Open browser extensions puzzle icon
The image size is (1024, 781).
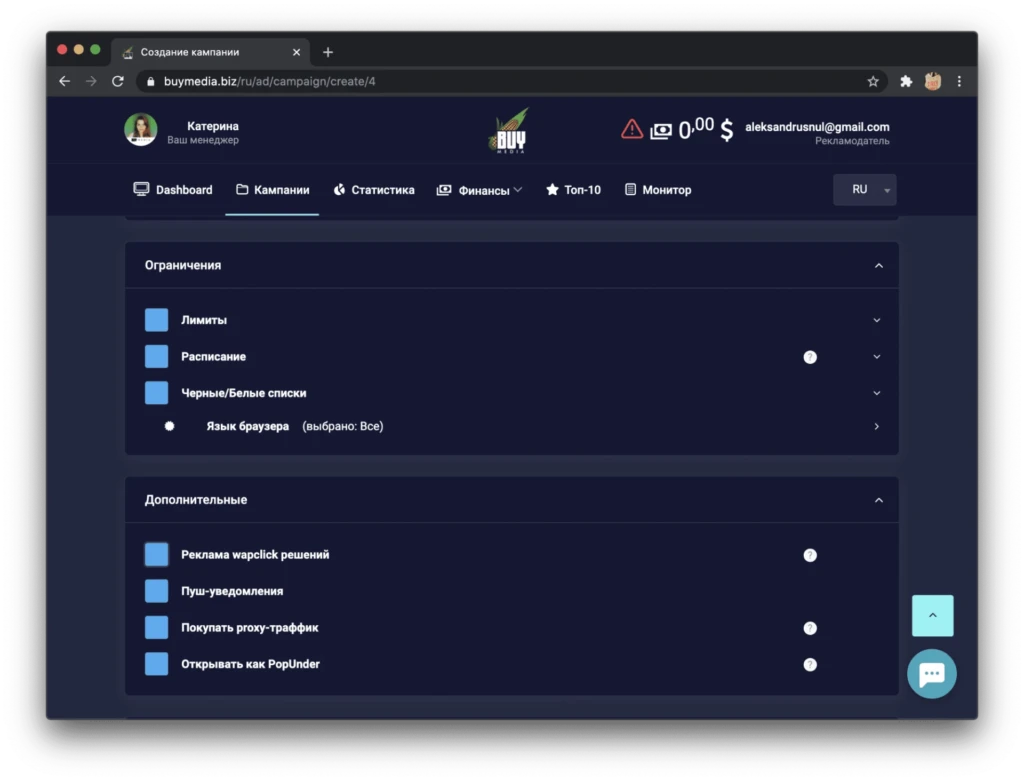[906, 82]
